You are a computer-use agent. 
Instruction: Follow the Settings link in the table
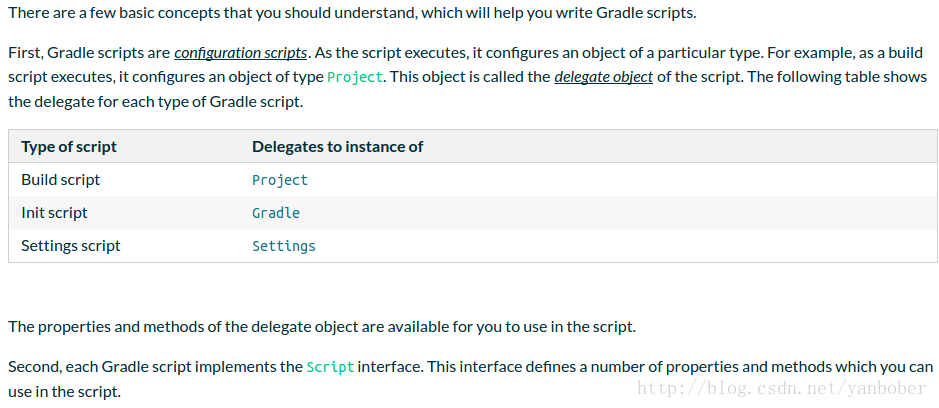(284, 246)
